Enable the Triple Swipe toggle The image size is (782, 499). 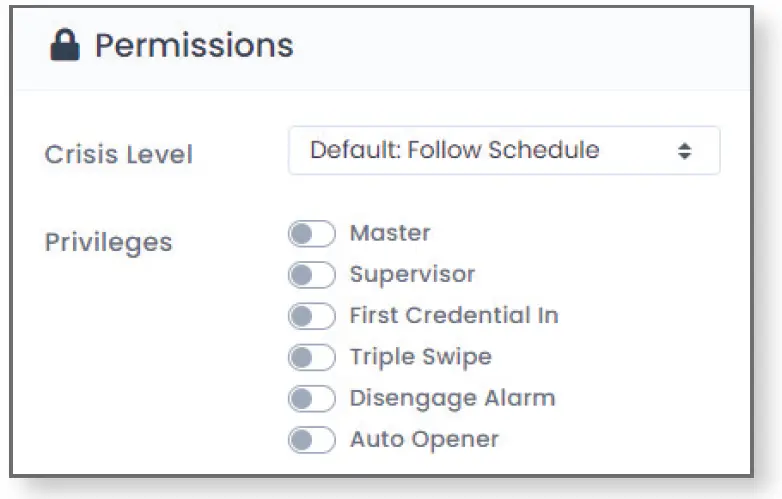tap(311, 357)
